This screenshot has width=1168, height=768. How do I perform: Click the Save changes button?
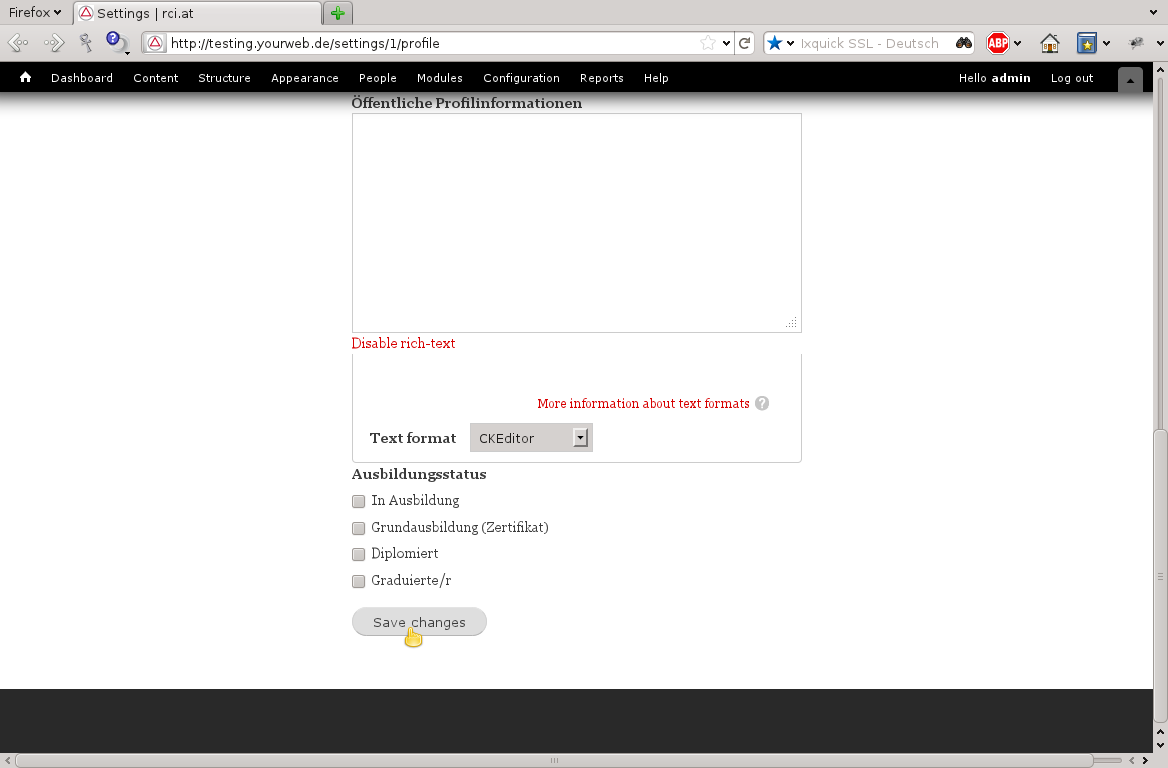click(419, 621)
